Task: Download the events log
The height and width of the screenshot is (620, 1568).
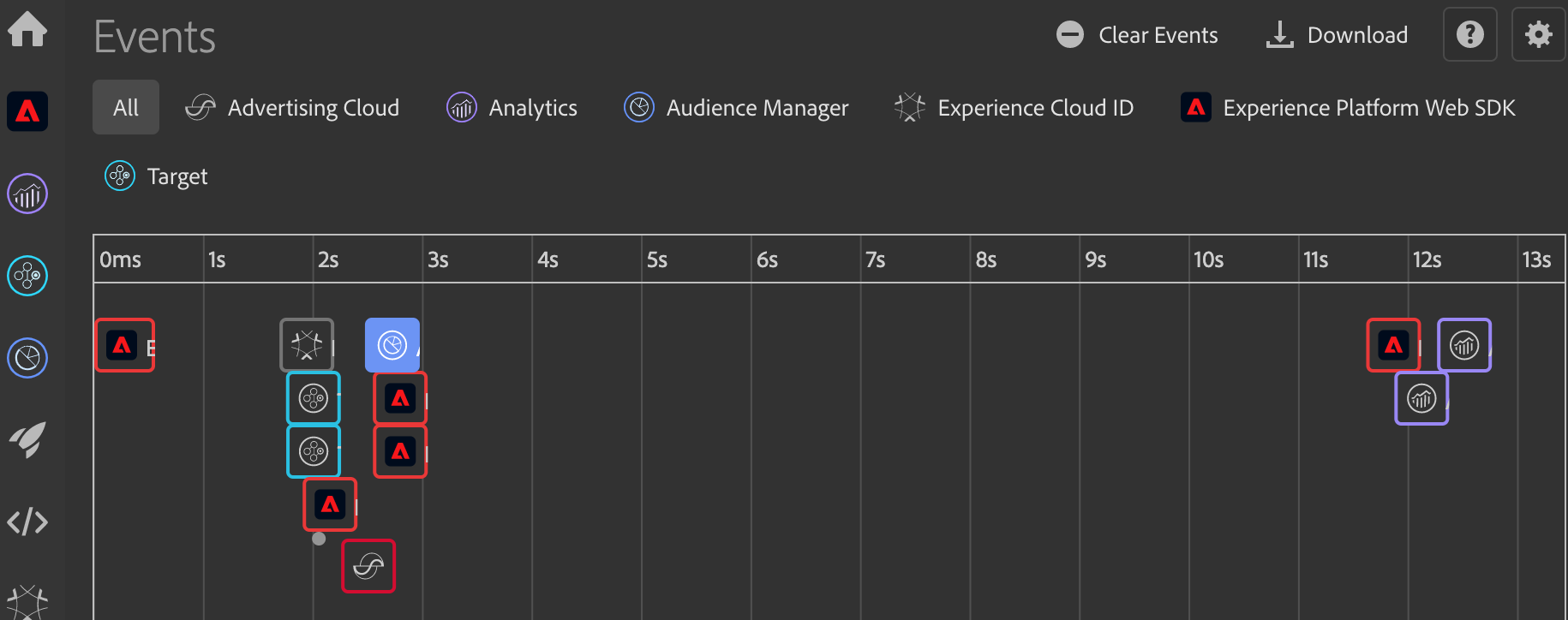Action: click(1337, 35)
